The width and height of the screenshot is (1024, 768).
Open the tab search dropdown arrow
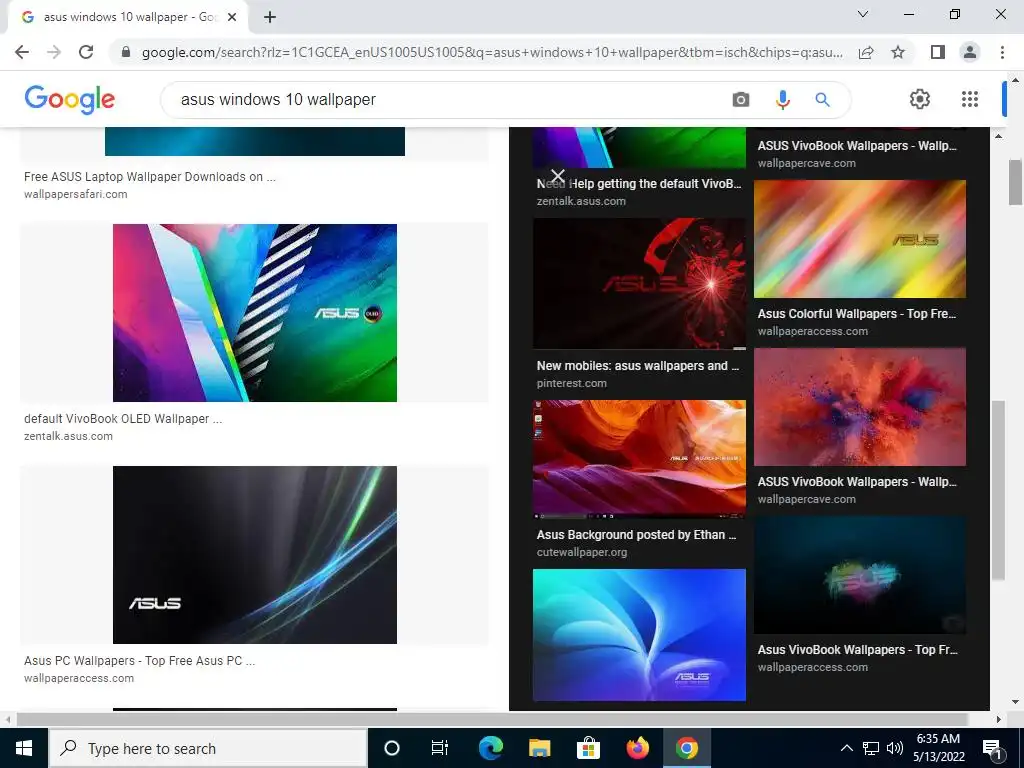863,14
